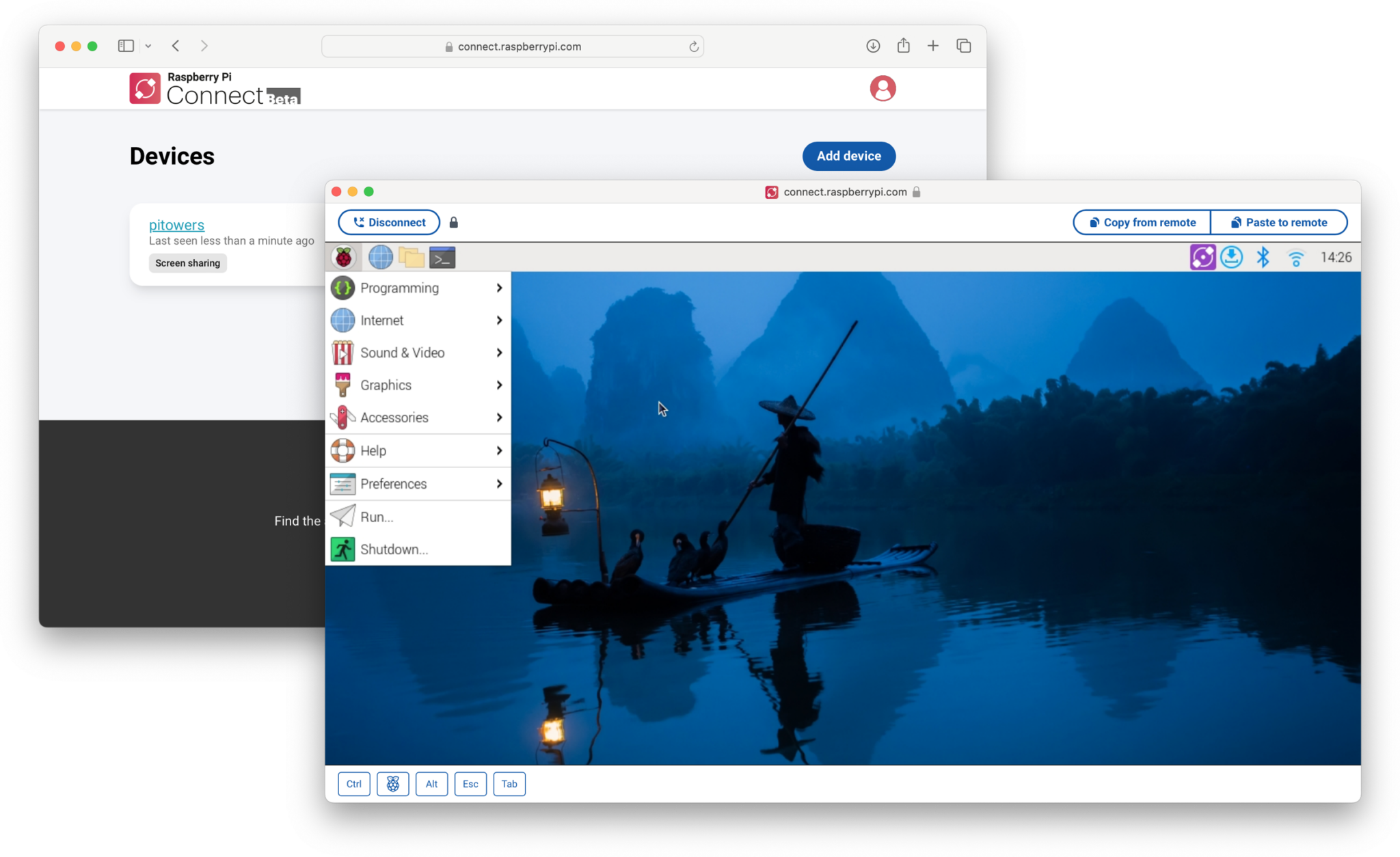Screen dimensions: 1400x857
Task: Launch the web browser from the remote taskbar
Action: (380, 256)
